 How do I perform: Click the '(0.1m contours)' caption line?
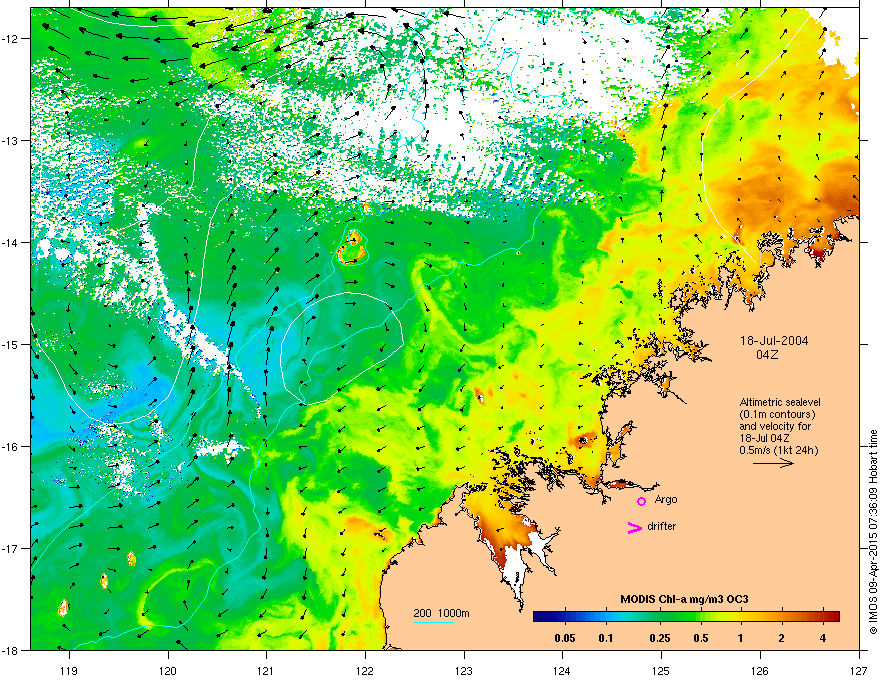point(777,414)
